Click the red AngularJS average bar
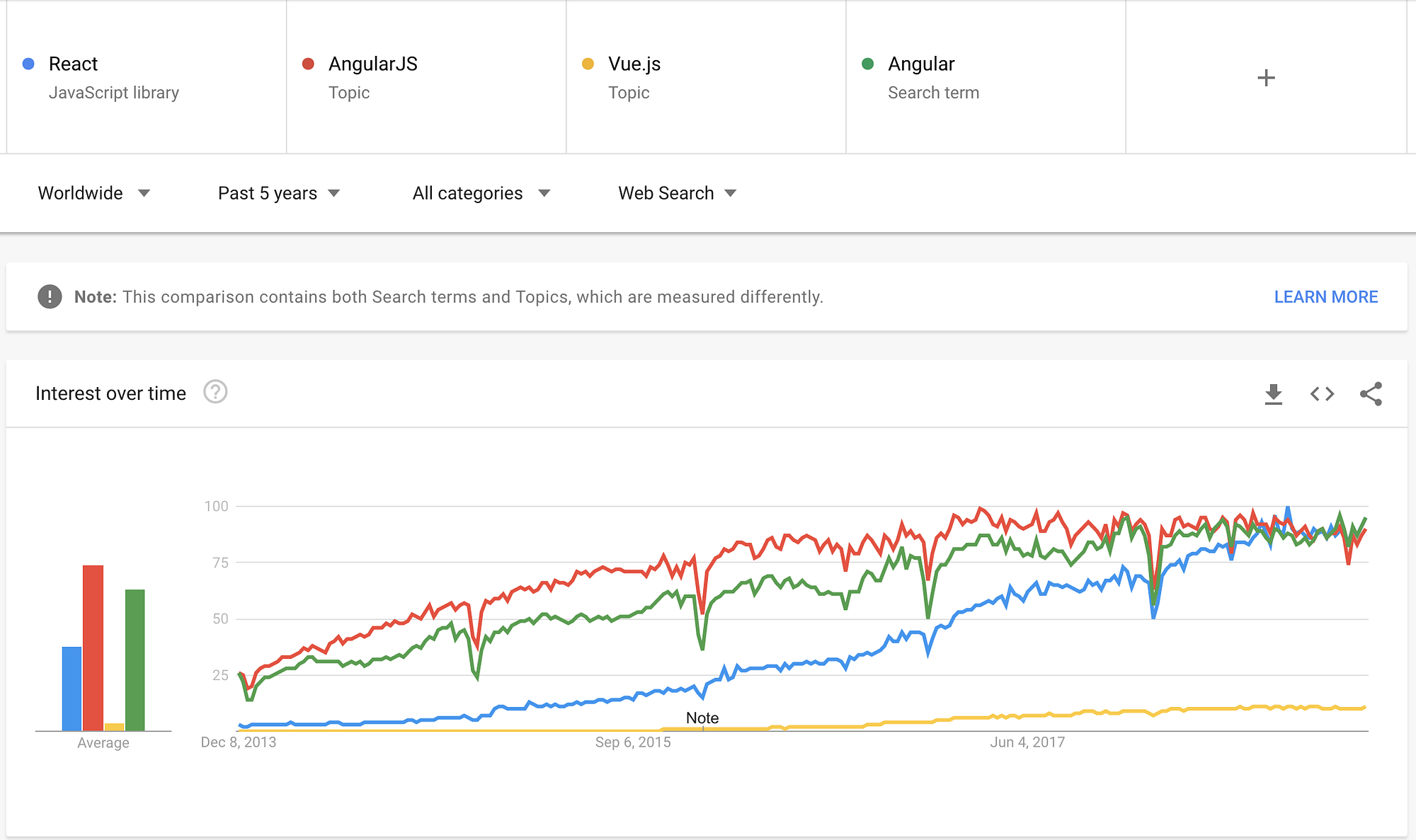This screenshot has height=840, width=1416. coord(93,648)
